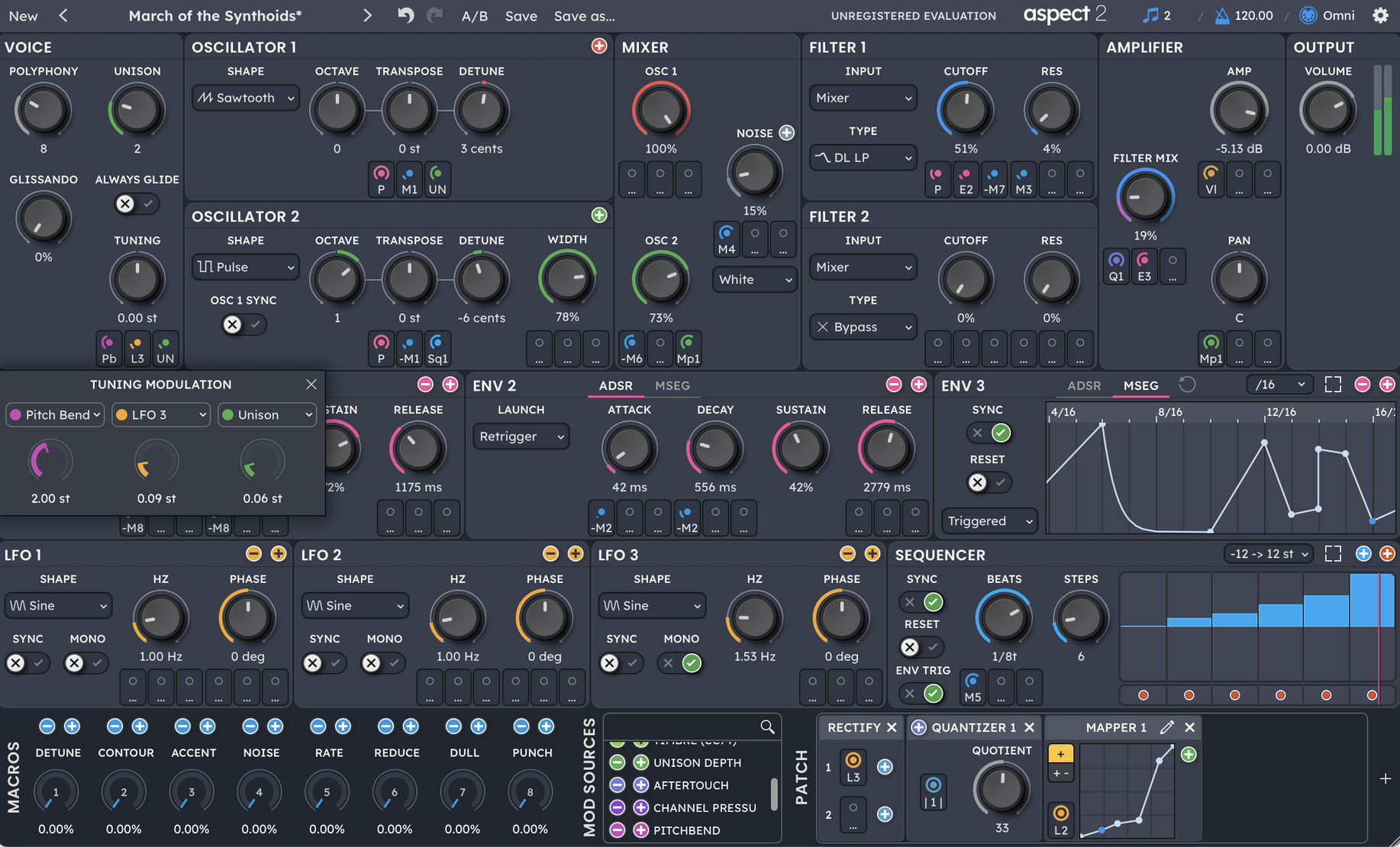Remove LFO 1 with minus icon

pyautogui.click(x=253, y=554)
